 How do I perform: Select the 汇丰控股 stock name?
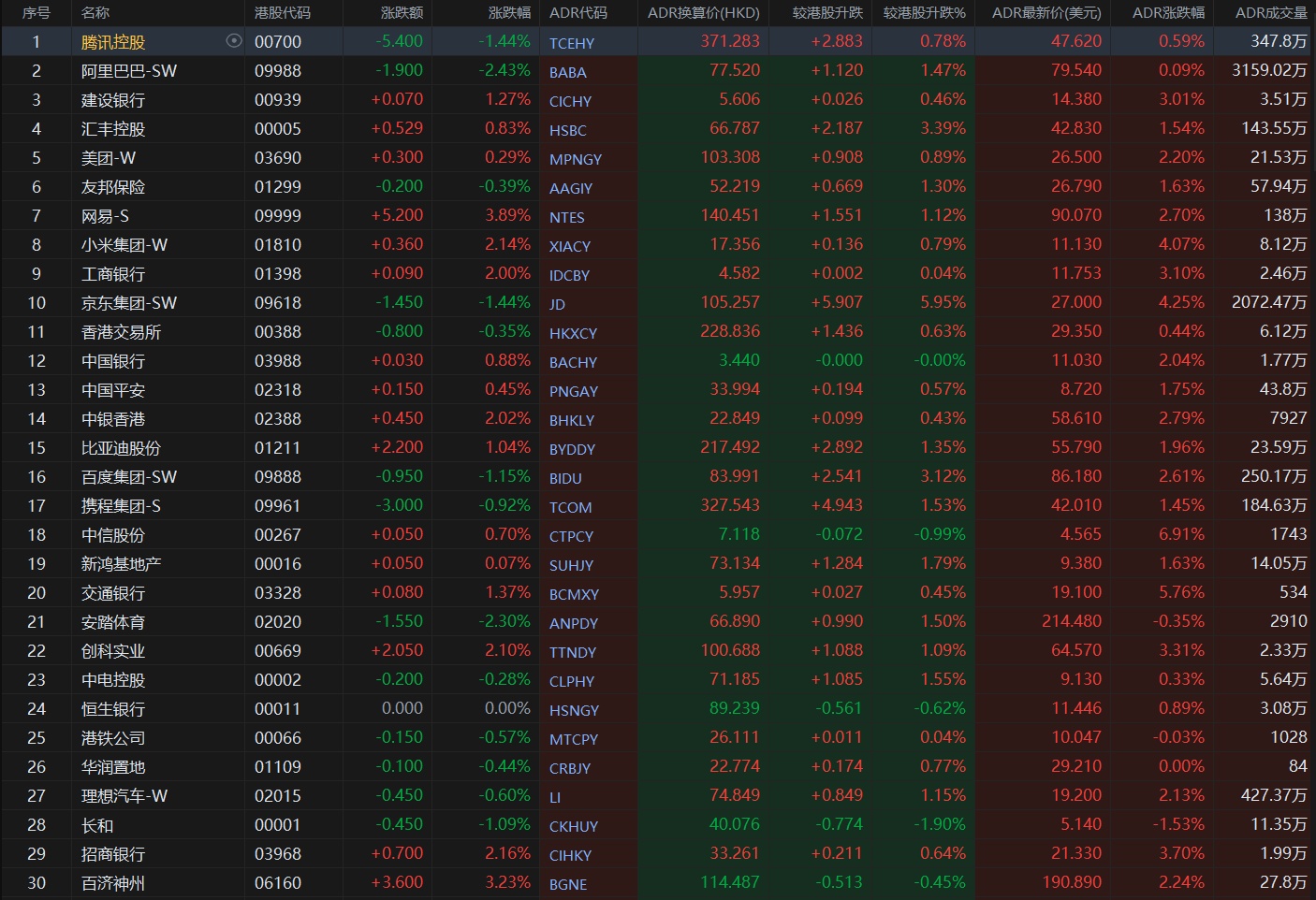pos(113,129)
